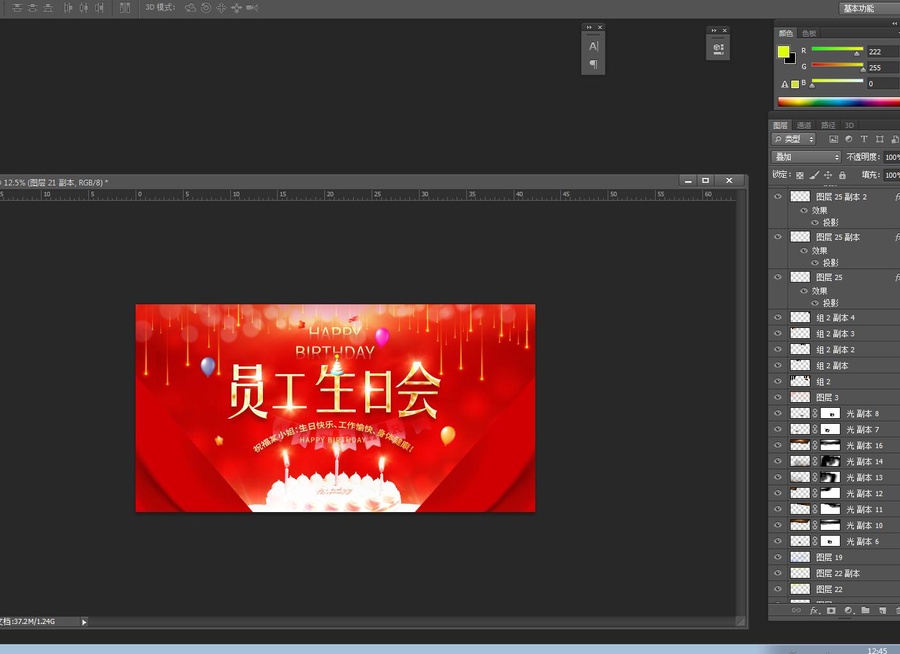The image size is (900, 654).
Task: Toggle visibility of 光 副本 16 layer
Action: (x=778, y=445)
